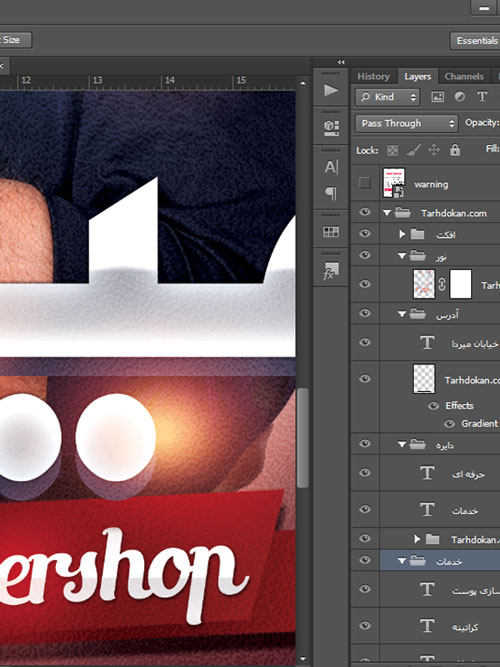Image resolution: width=500 pixels, height=667 pixels.
Task: Click the Opacity label field
Action: (482, 123)
